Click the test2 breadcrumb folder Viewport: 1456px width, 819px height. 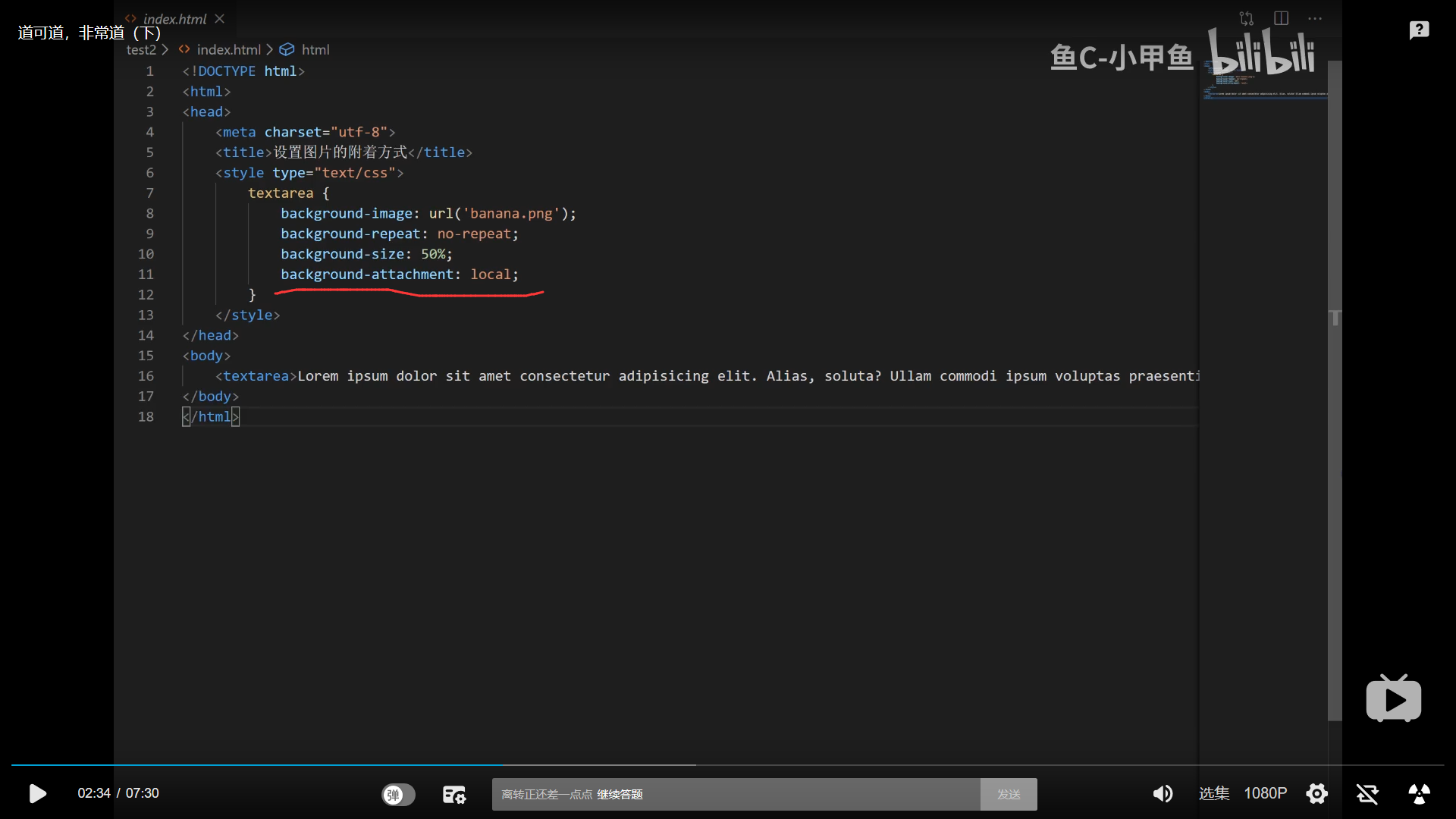[x=141, y=50]
